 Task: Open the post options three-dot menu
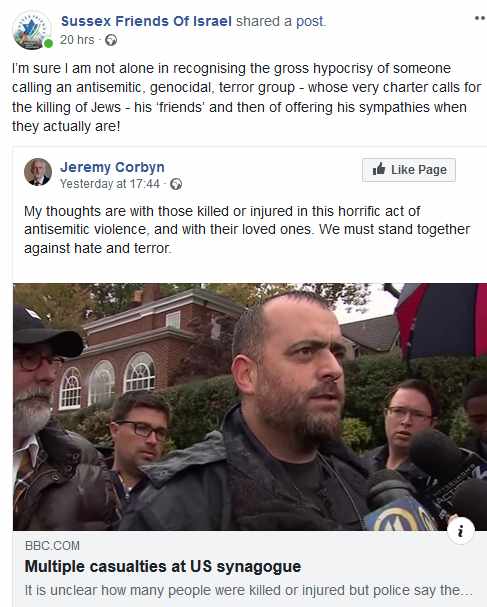pos(480,18)
